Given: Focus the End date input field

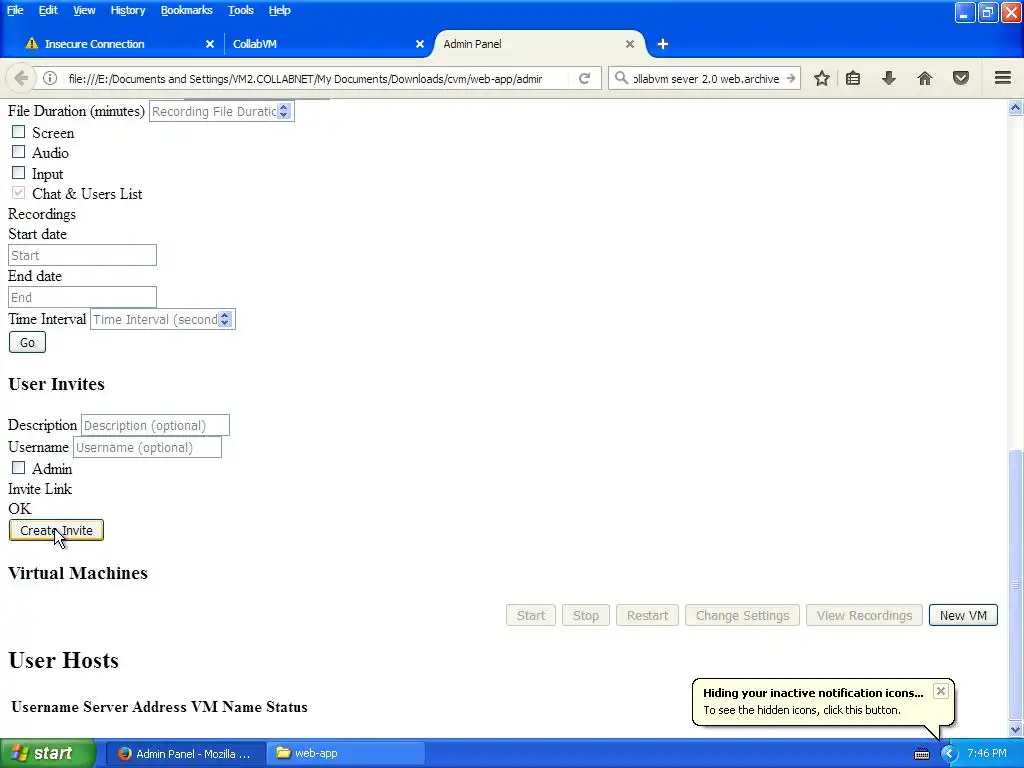Looking at the screenshot, I should 82,297.
